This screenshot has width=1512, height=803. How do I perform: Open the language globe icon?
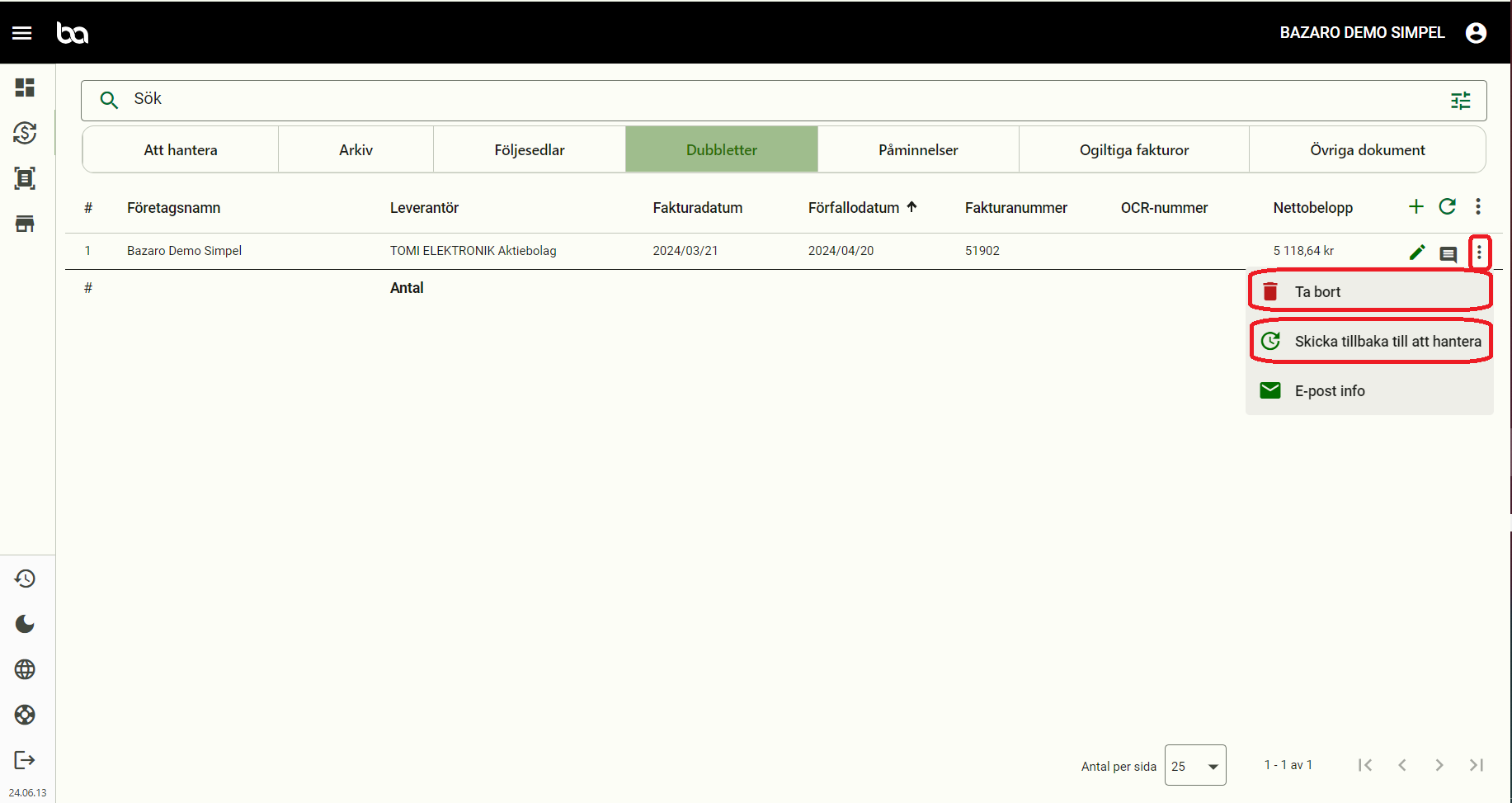tap(25, 669)
